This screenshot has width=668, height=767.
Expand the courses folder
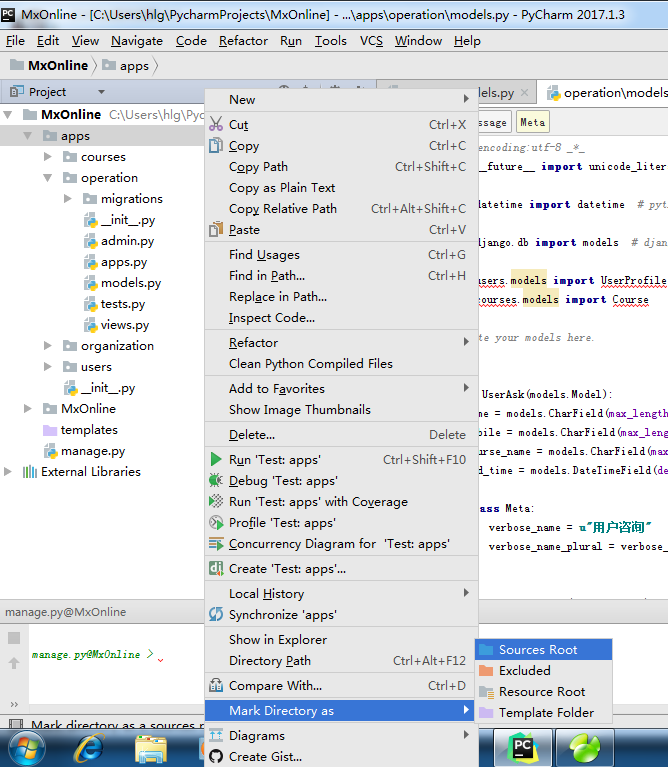click(x=48, y=157)
